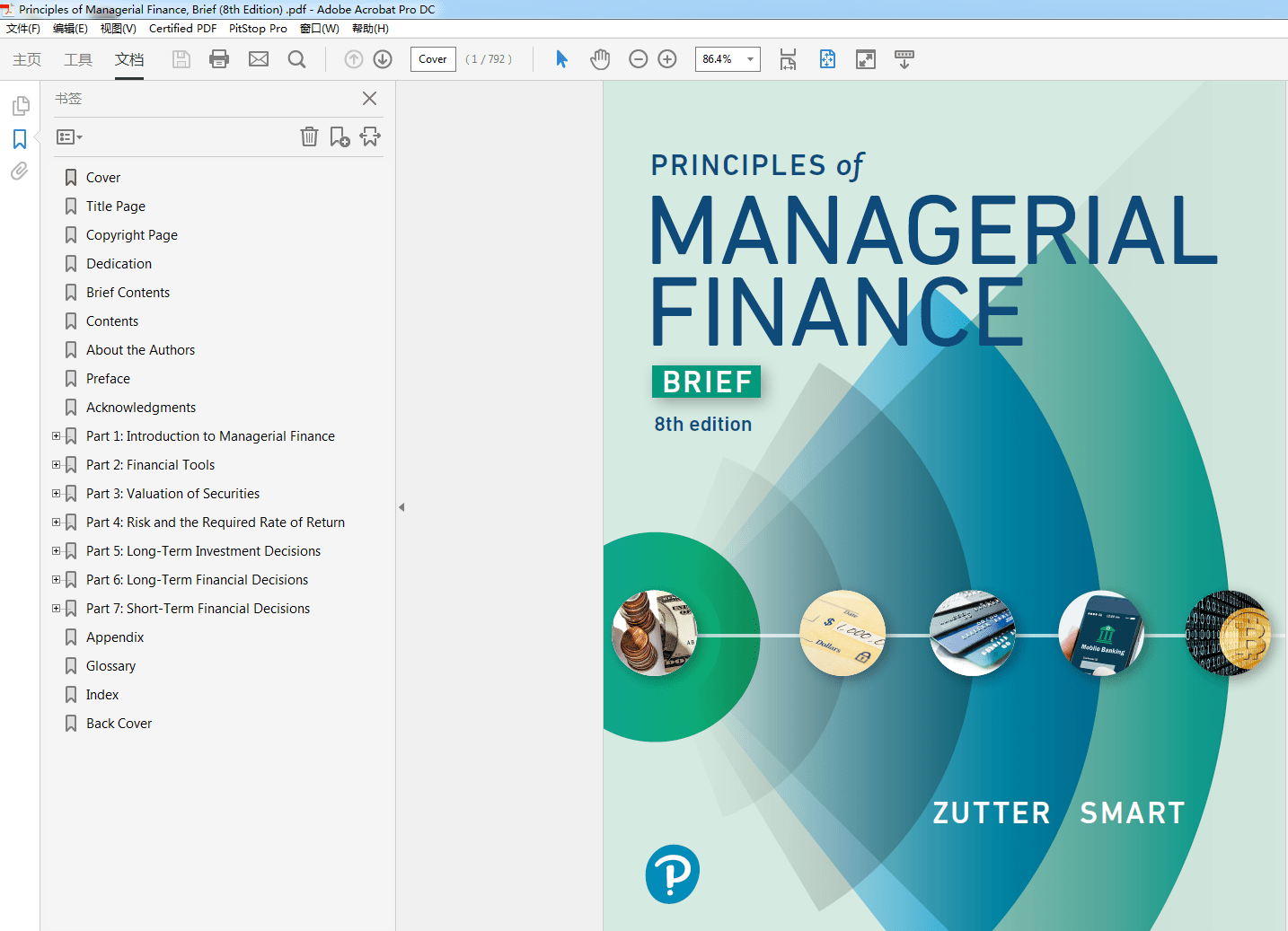Click fit width scrolling icon
This screenshot has width=1288, height=931.
point(788,59)
